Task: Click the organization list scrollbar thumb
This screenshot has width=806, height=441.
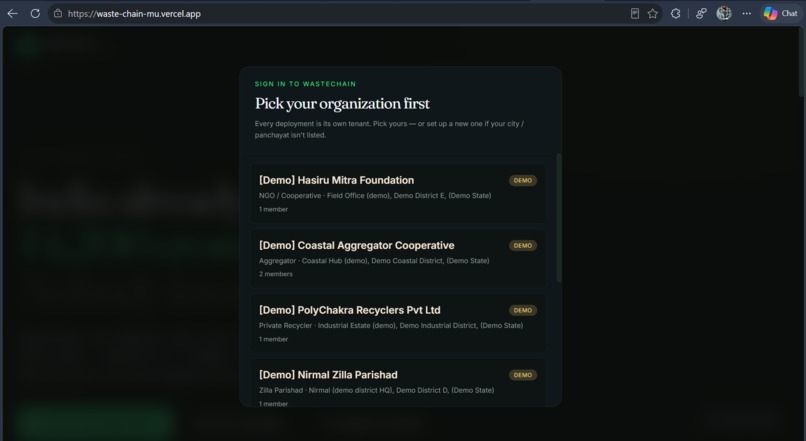Action: [558, 217]
